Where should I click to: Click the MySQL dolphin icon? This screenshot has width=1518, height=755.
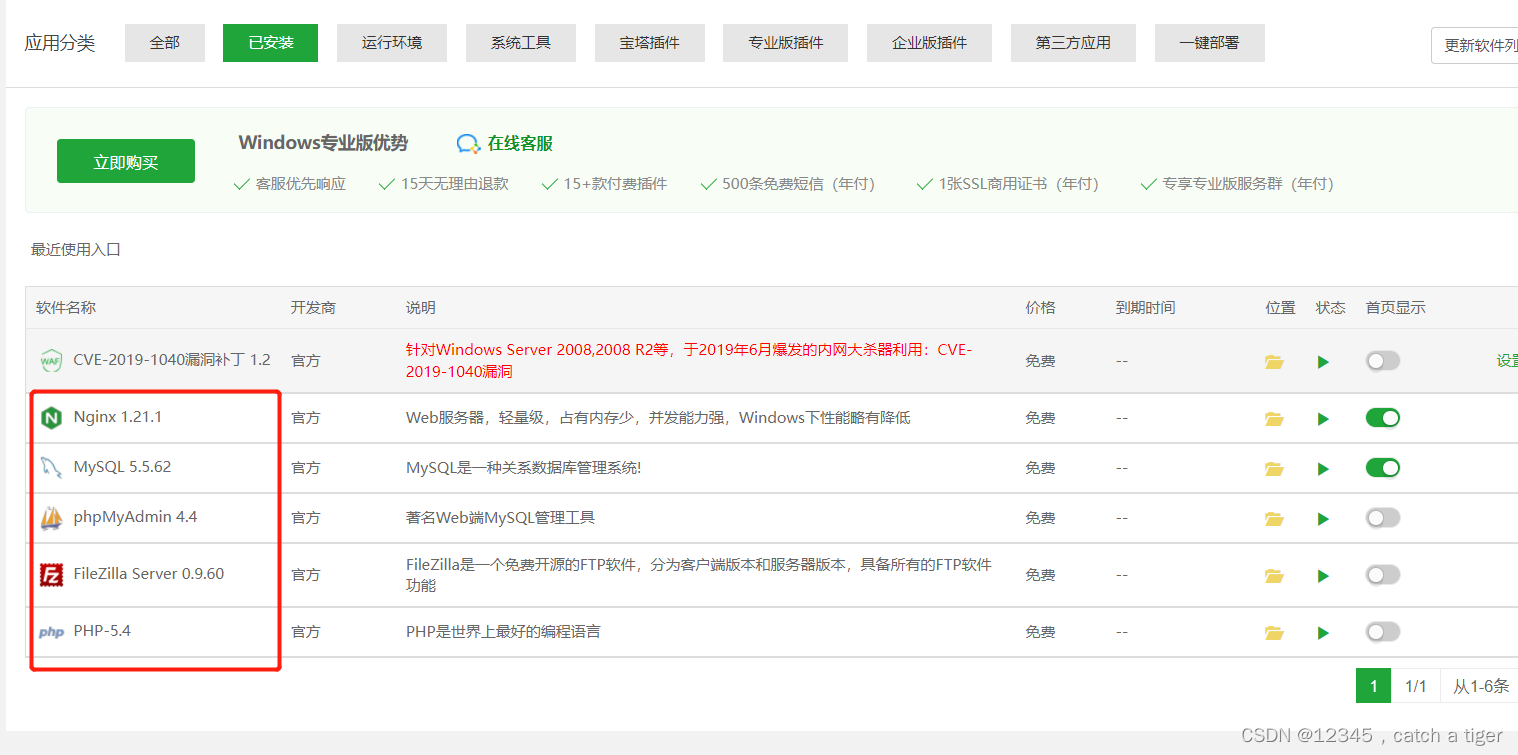pyautogui.click(x=51, y=467)
